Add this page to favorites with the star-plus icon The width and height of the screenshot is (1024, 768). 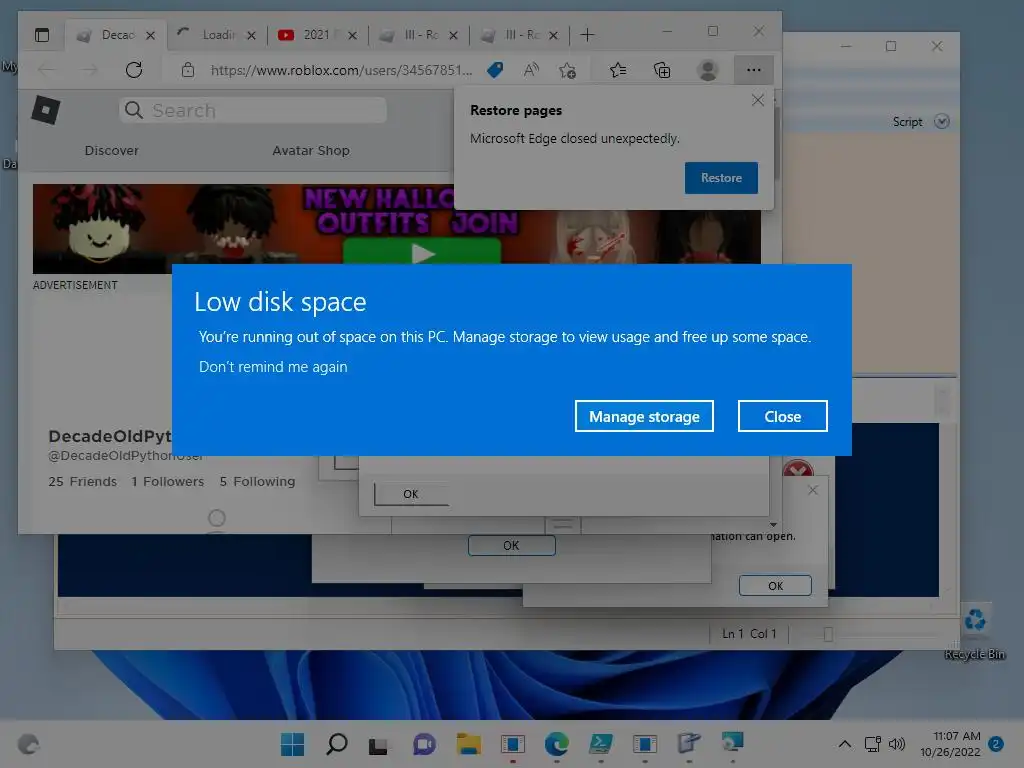pyautogui.click(x=568, y=70)
